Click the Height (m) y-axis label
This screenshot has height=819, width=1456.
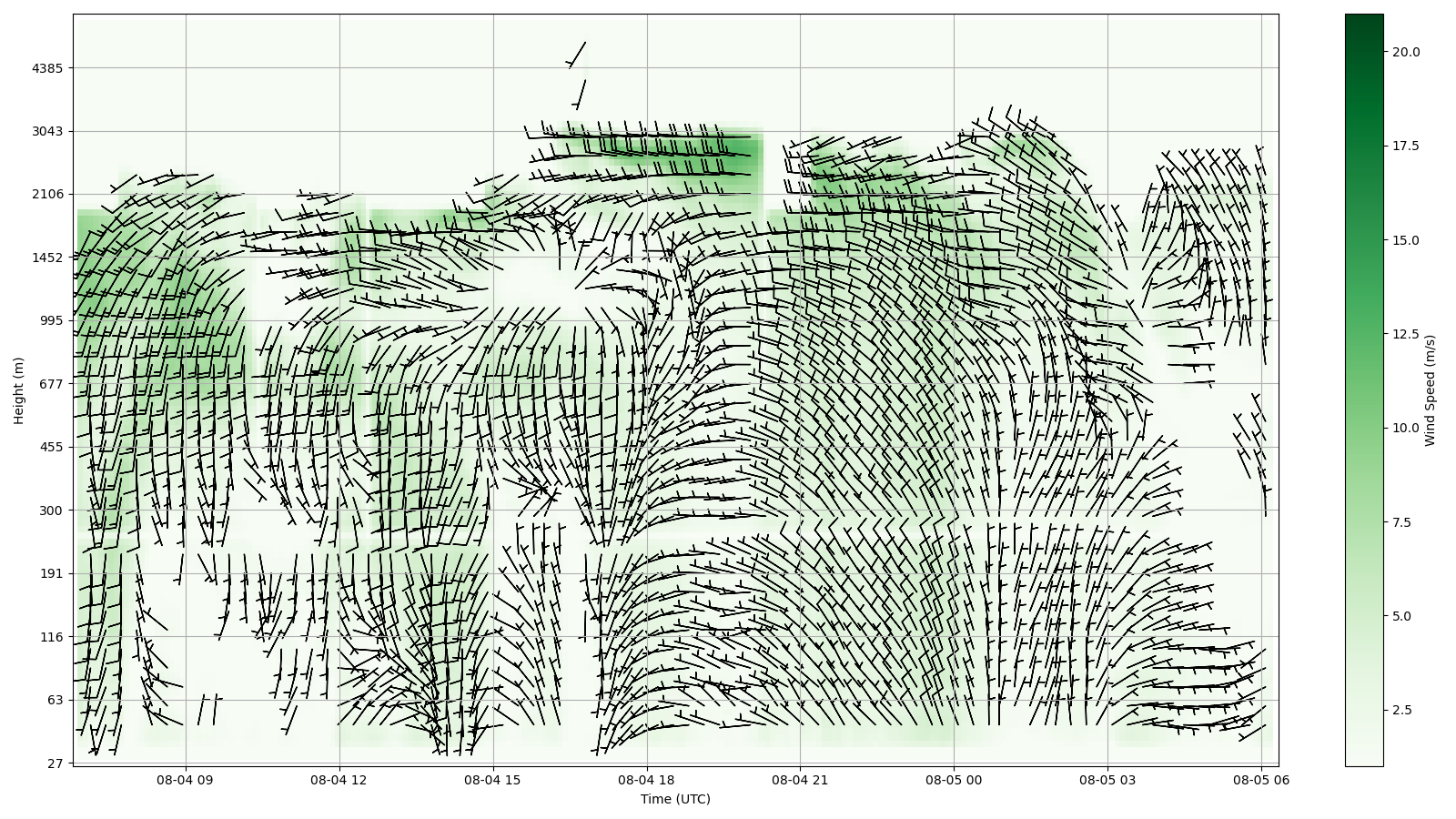point(19,390)
